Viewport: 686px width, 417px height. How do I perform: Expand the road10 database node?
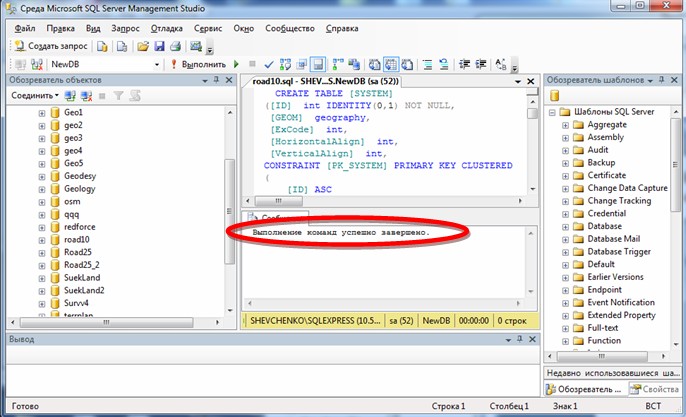[x=42, y=239]
